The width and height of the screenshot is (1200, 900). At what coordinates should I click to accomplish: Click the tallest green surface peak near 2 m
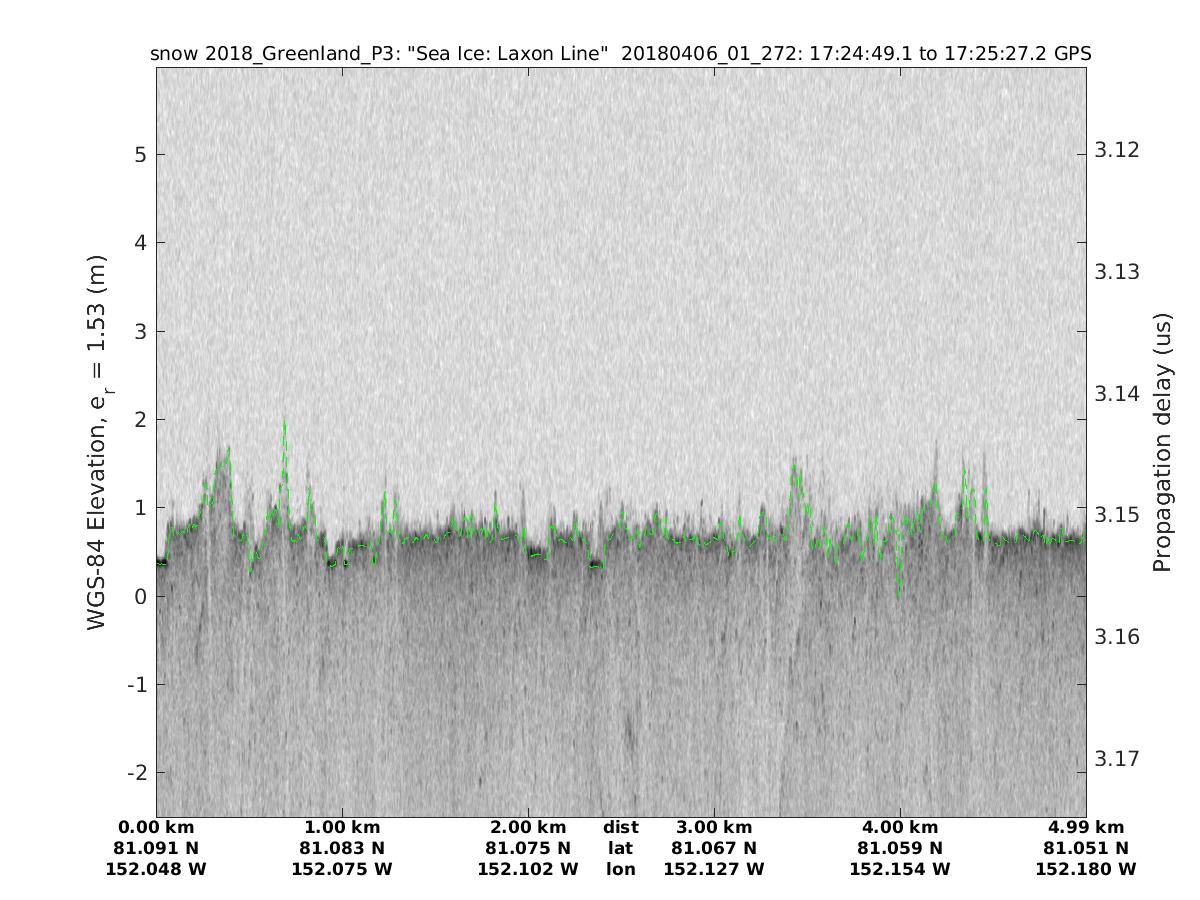pos(284,424)
